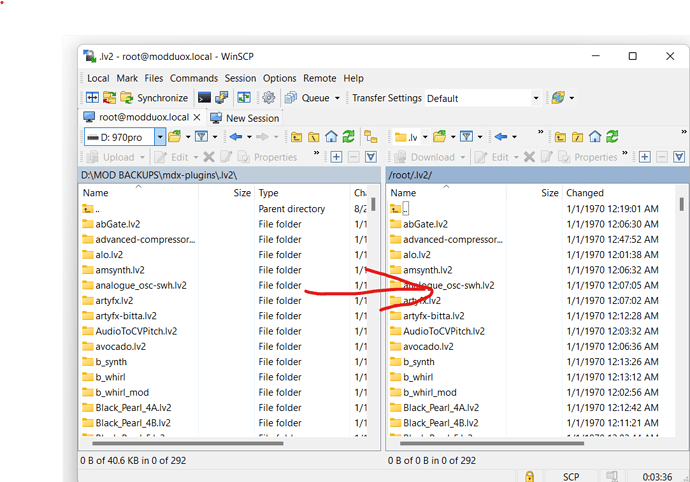690x482 pixels.
Task: Click the local Open Directory folder icon
Action: coord(175,137)
